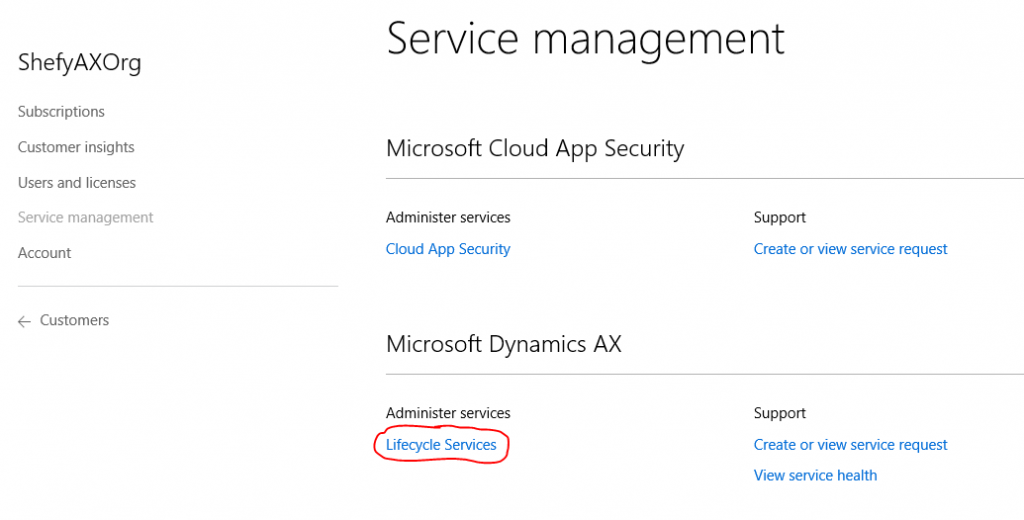The width and height of the screenshot is (1024, 520).
Task: Click the Service management page title
Action: pos(585,39)
